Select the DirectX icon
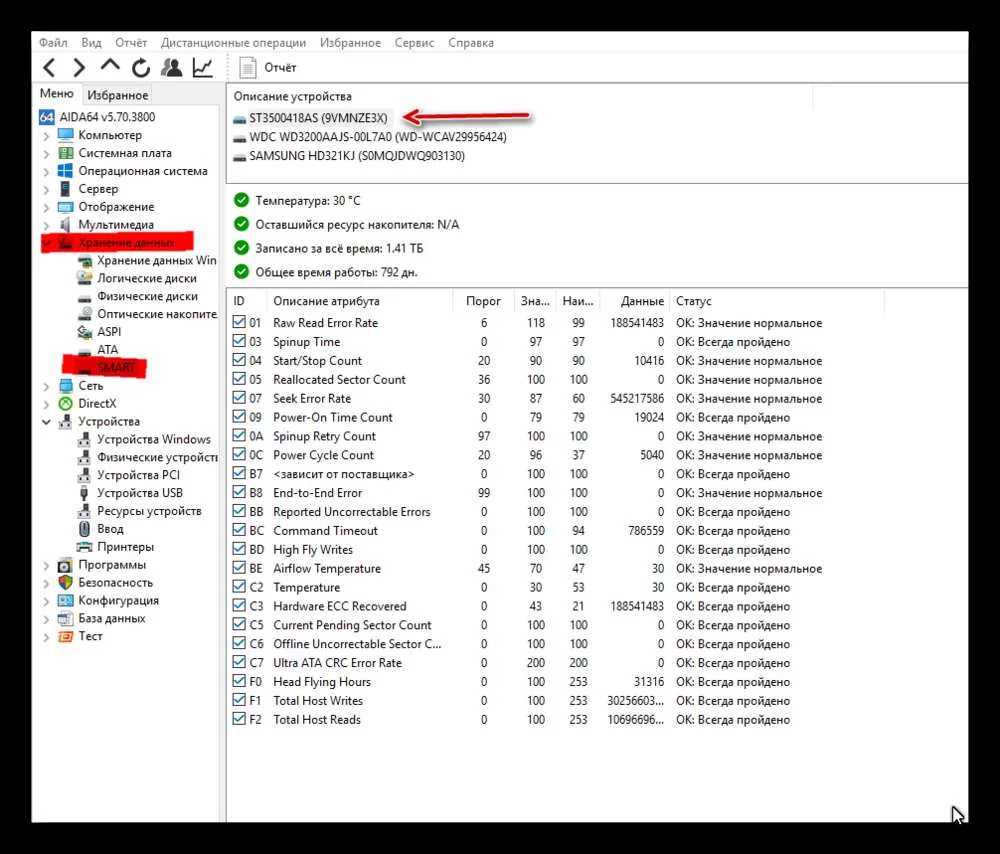1000x854 pixels. point(65,403)
